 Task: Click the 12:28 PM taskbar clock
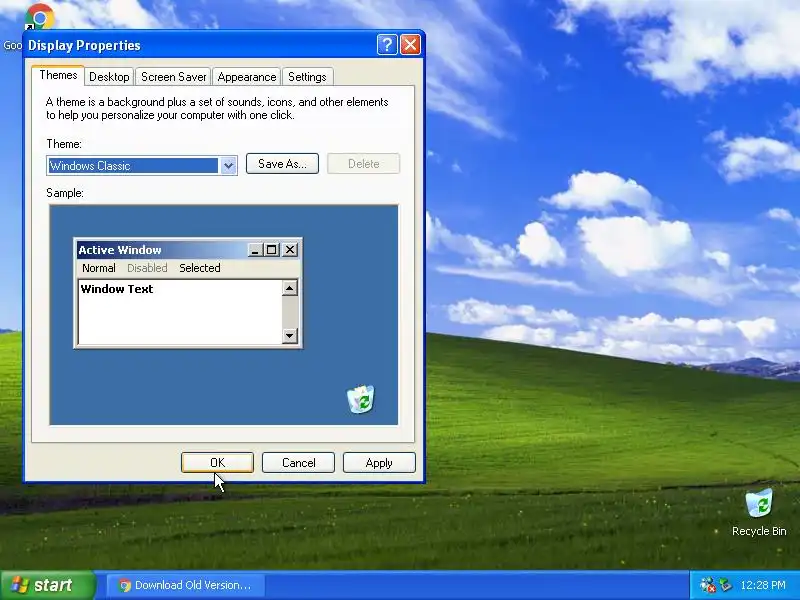[763, 585]
